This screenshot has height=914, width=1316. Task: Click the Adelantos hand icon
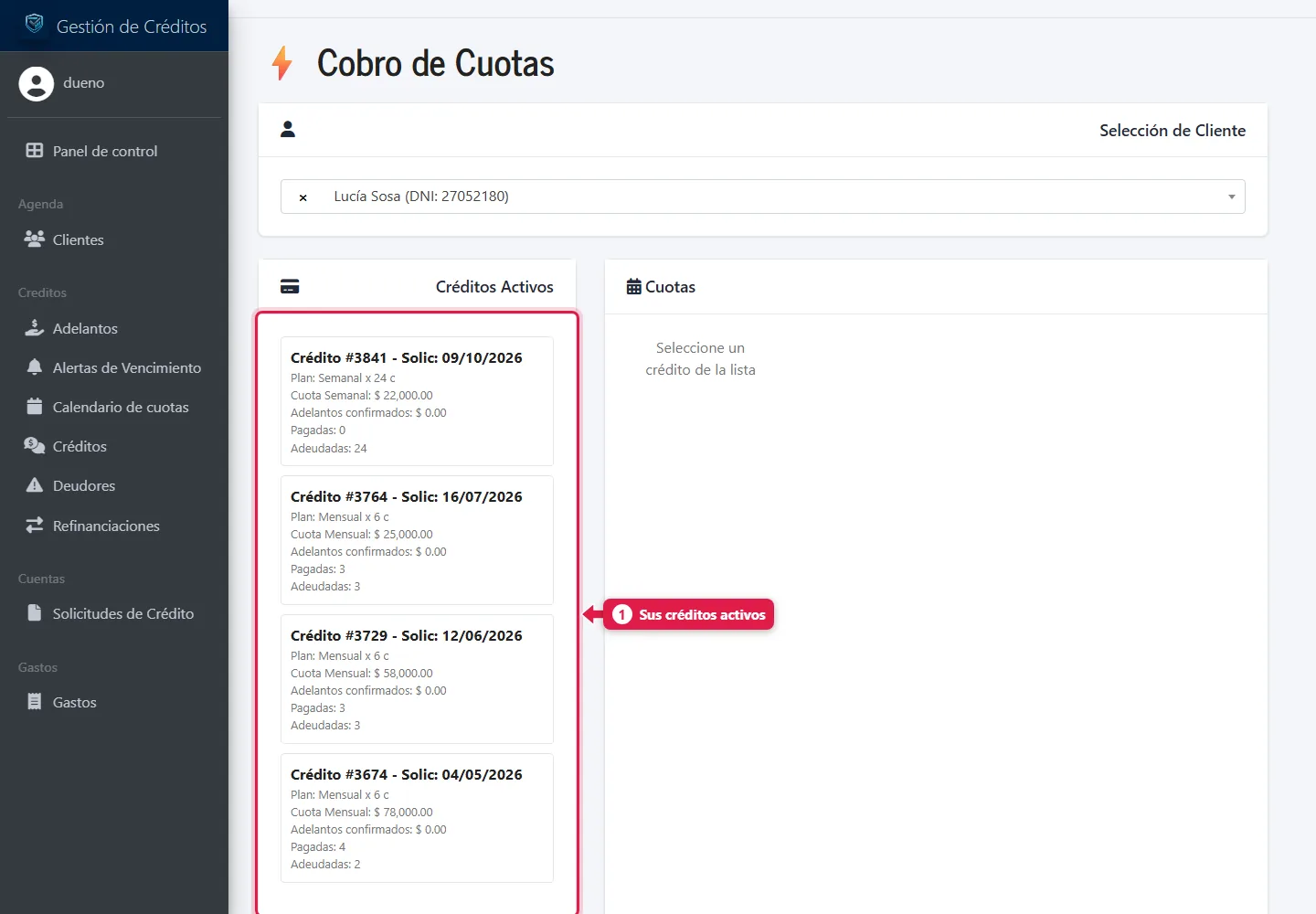(35, 328)
